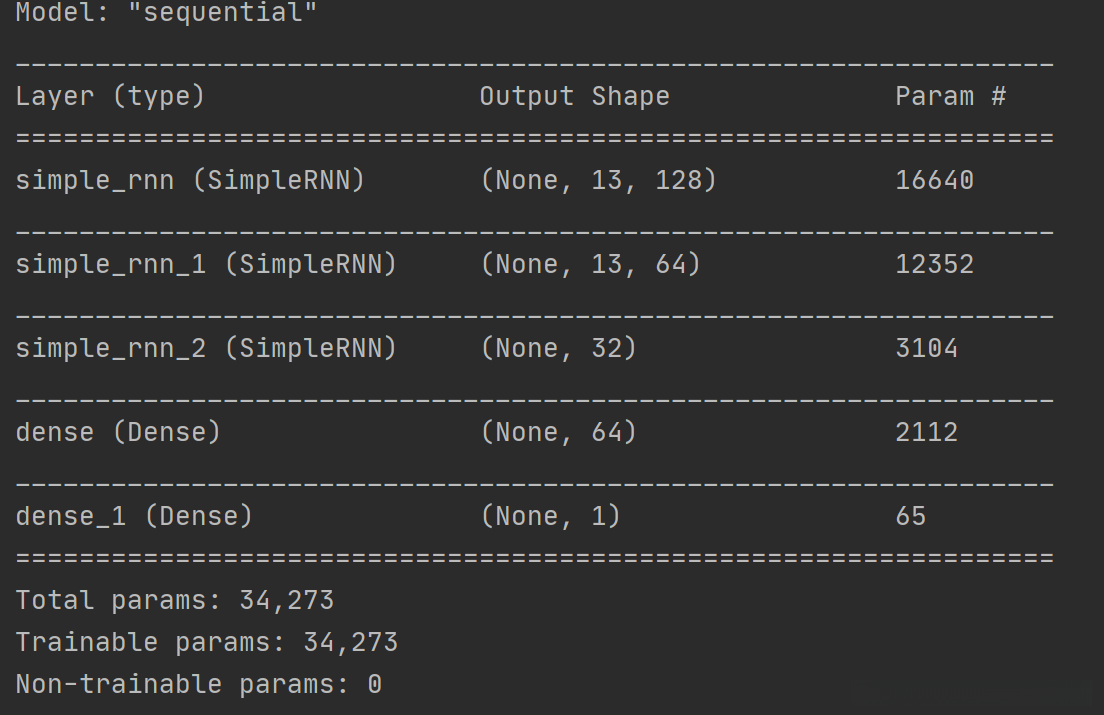The image size is (1104, 715).
Task: Click the "Layer (type)" column header
Action: pos(110,97)
